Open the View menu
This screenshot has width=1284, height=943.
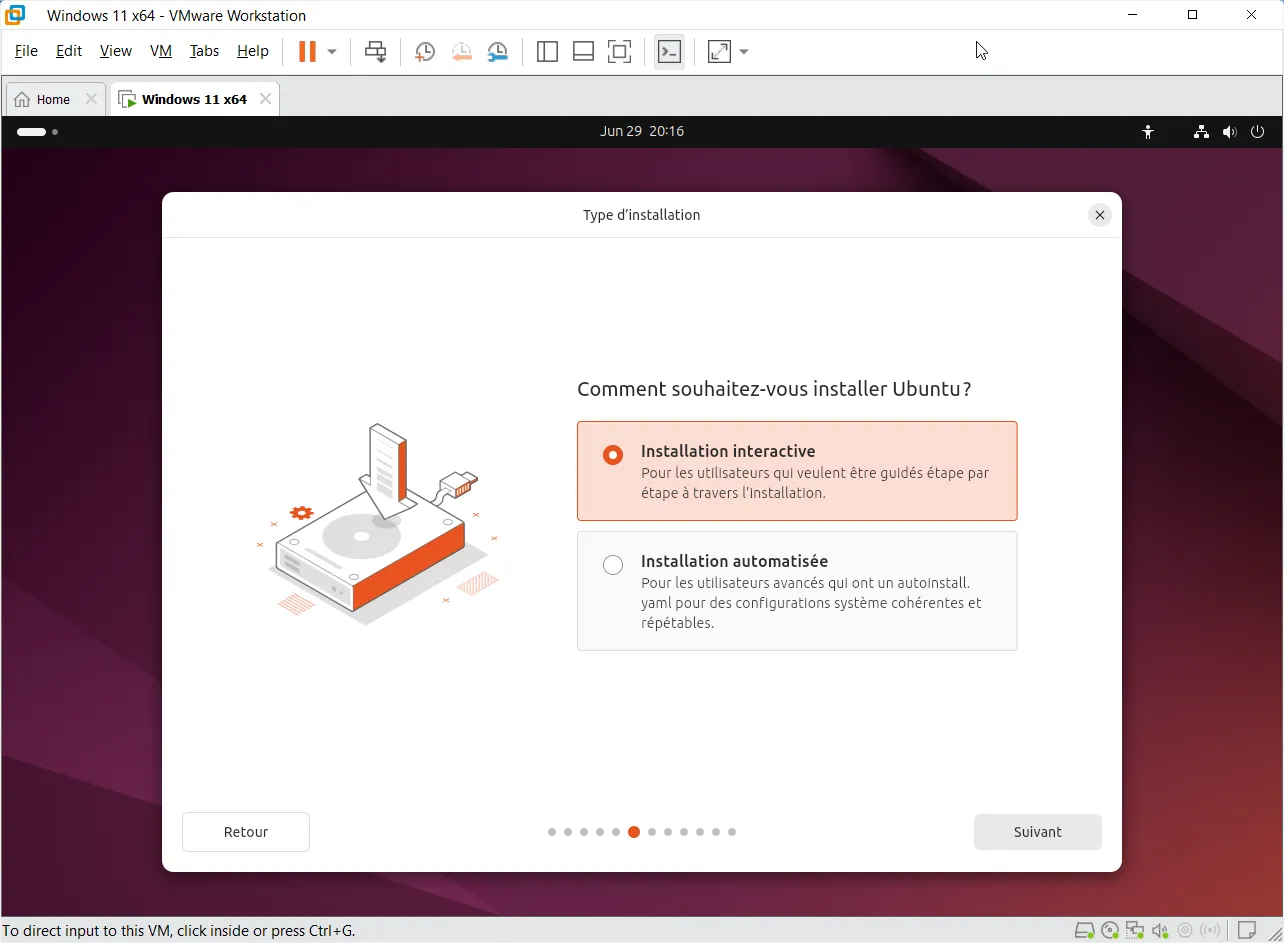pyautogui.click(x=115, y=51)
